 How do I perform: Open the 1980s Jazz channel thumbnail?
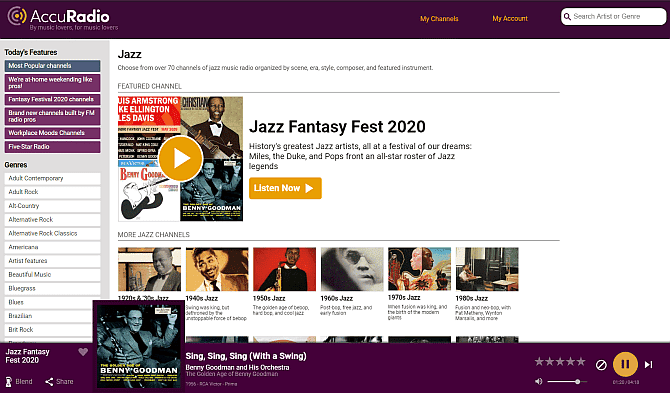[x=487, y=269]
